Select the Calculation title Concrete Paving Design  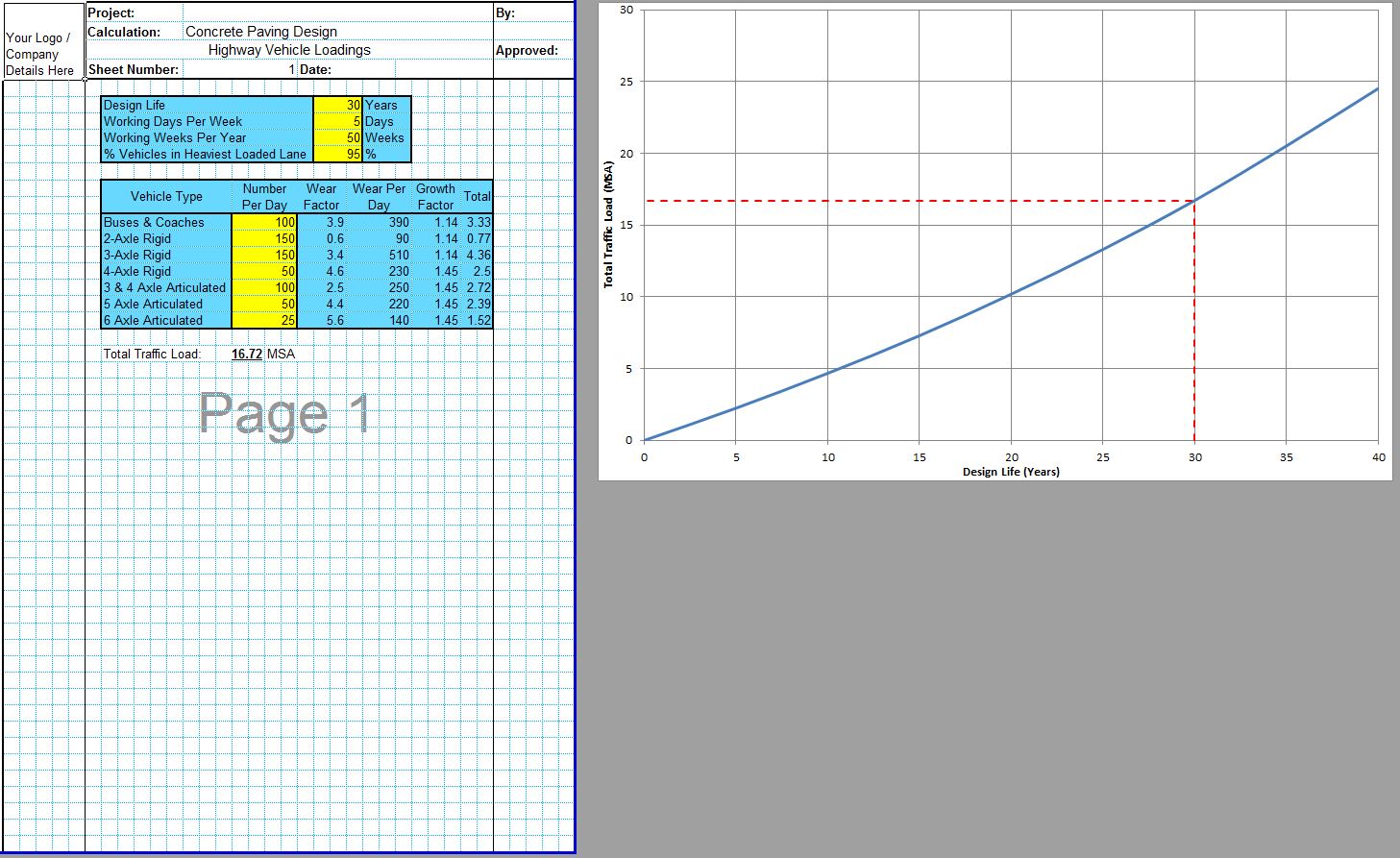[x=260, y=31]
